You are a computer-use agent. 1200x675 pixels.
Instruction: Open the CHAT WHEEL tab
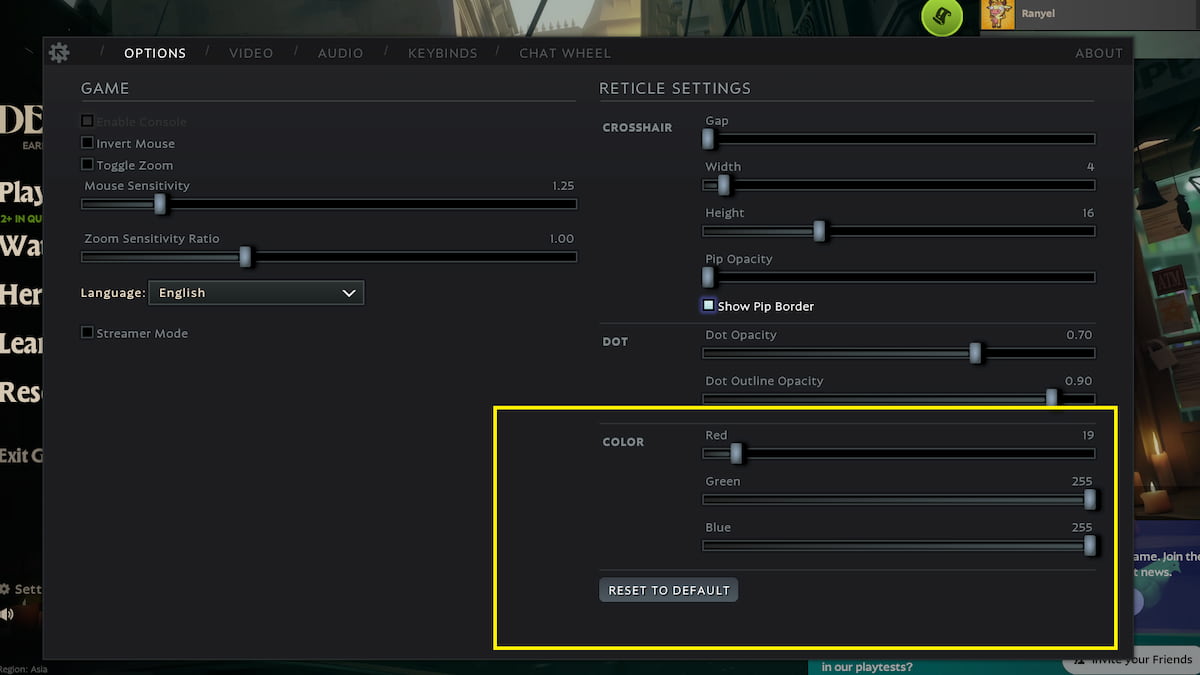click(565, 53)
